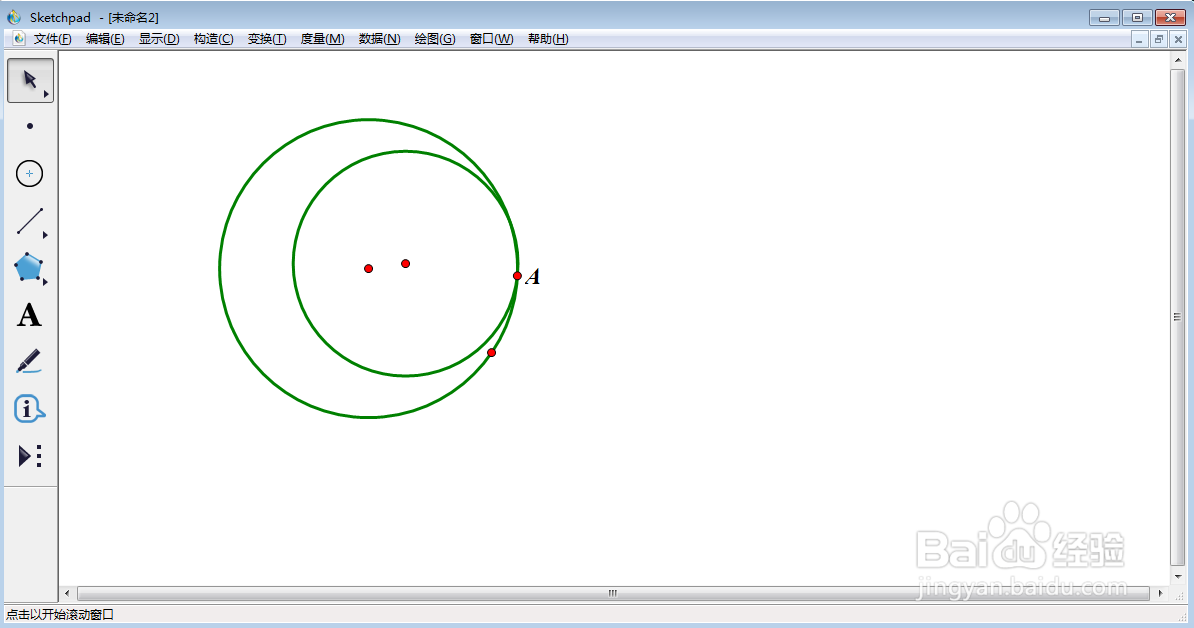
Task: Click the vertical scrollbar thumb
Action: coord(1177,317)
